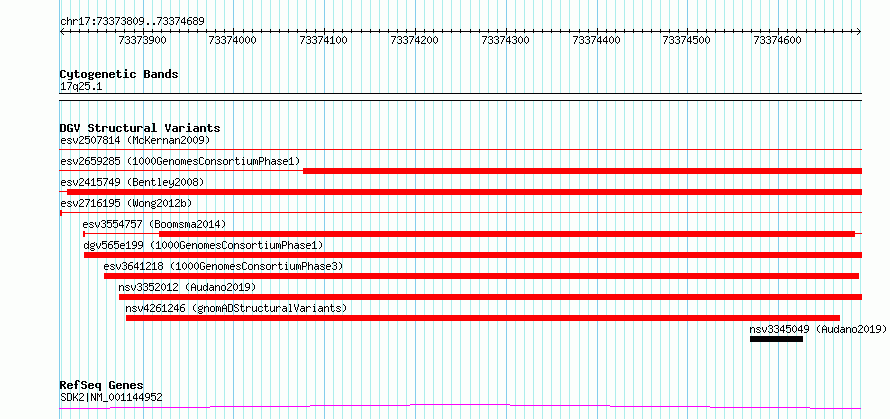Select the esv3641218 red variant bar
Viewport: 890px width, 419px height.
pos(481,276)
